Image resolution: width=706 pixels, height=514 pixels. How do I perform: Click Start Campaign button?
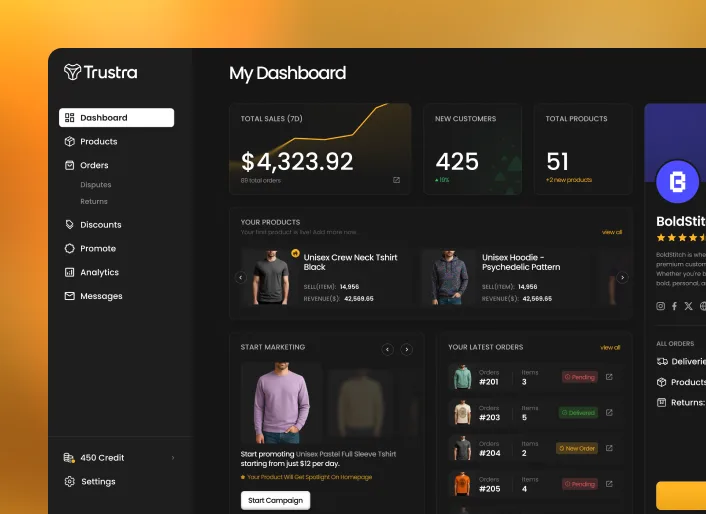(276, 500)
